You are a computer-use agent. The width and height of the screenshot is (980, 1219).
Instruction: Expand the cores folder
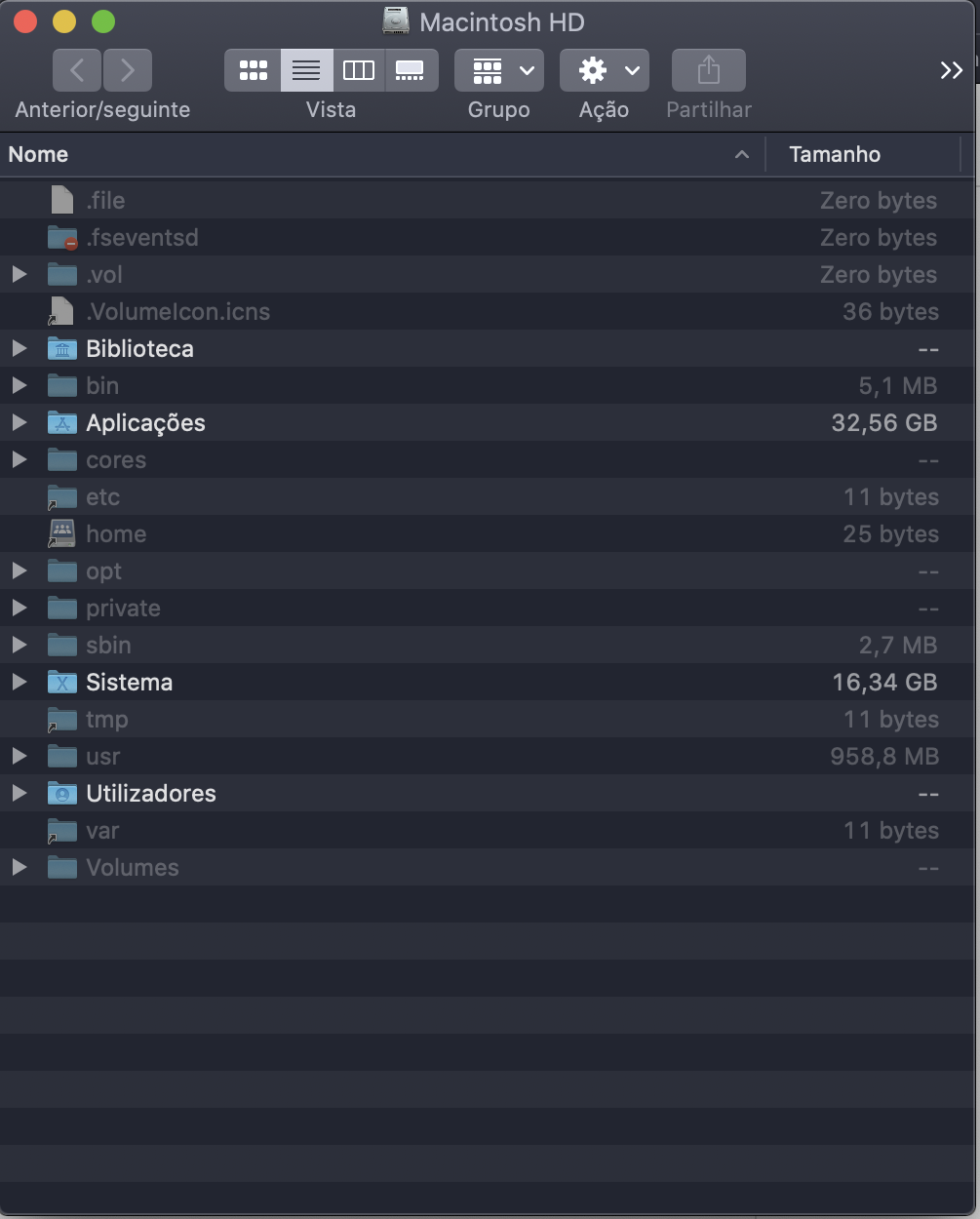(20, 459)
